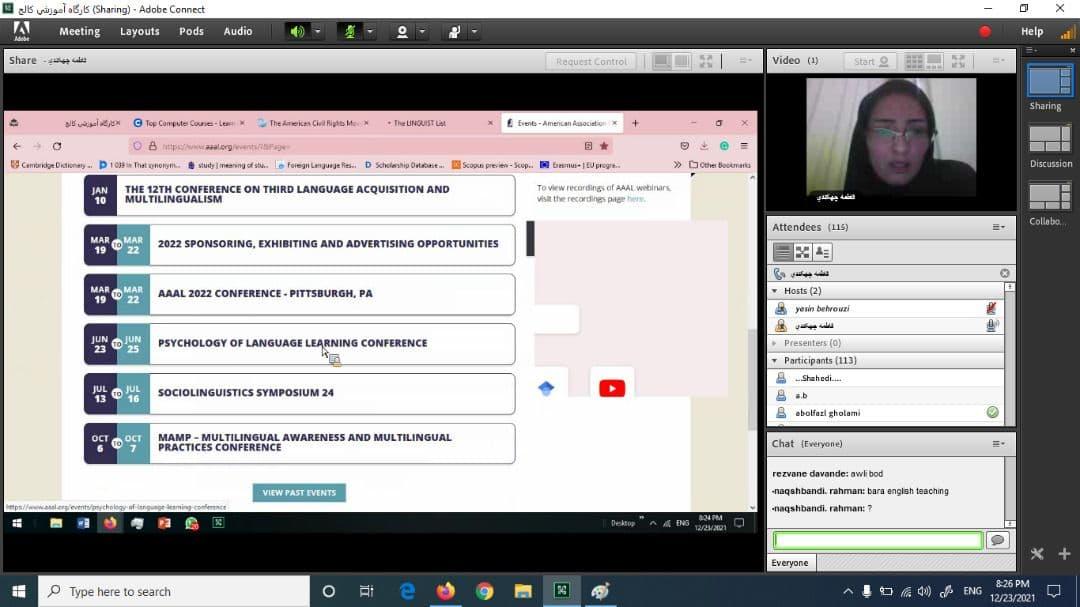The width and height of the screenshot is (1080, 607).
Task: Open the Pods menu
Action: pos(191,31)
